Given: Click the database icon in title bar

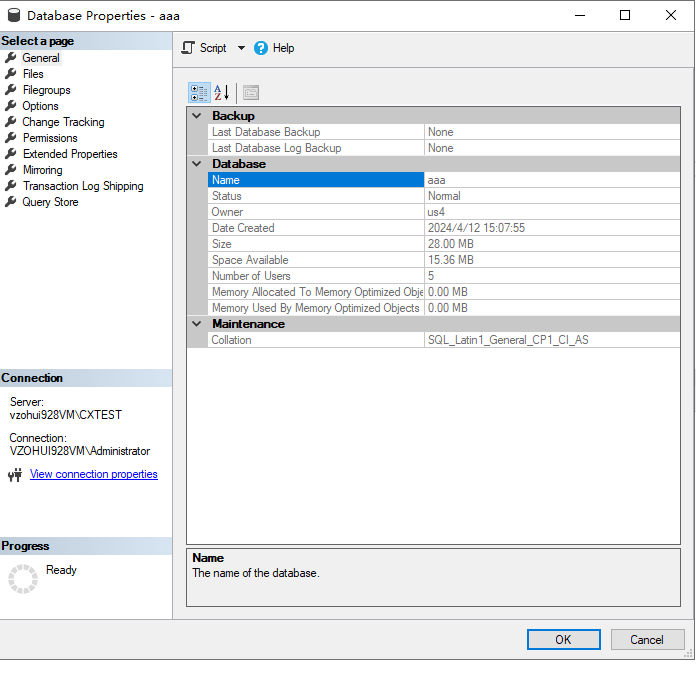Looking at the screenshot, I should 14,15.
